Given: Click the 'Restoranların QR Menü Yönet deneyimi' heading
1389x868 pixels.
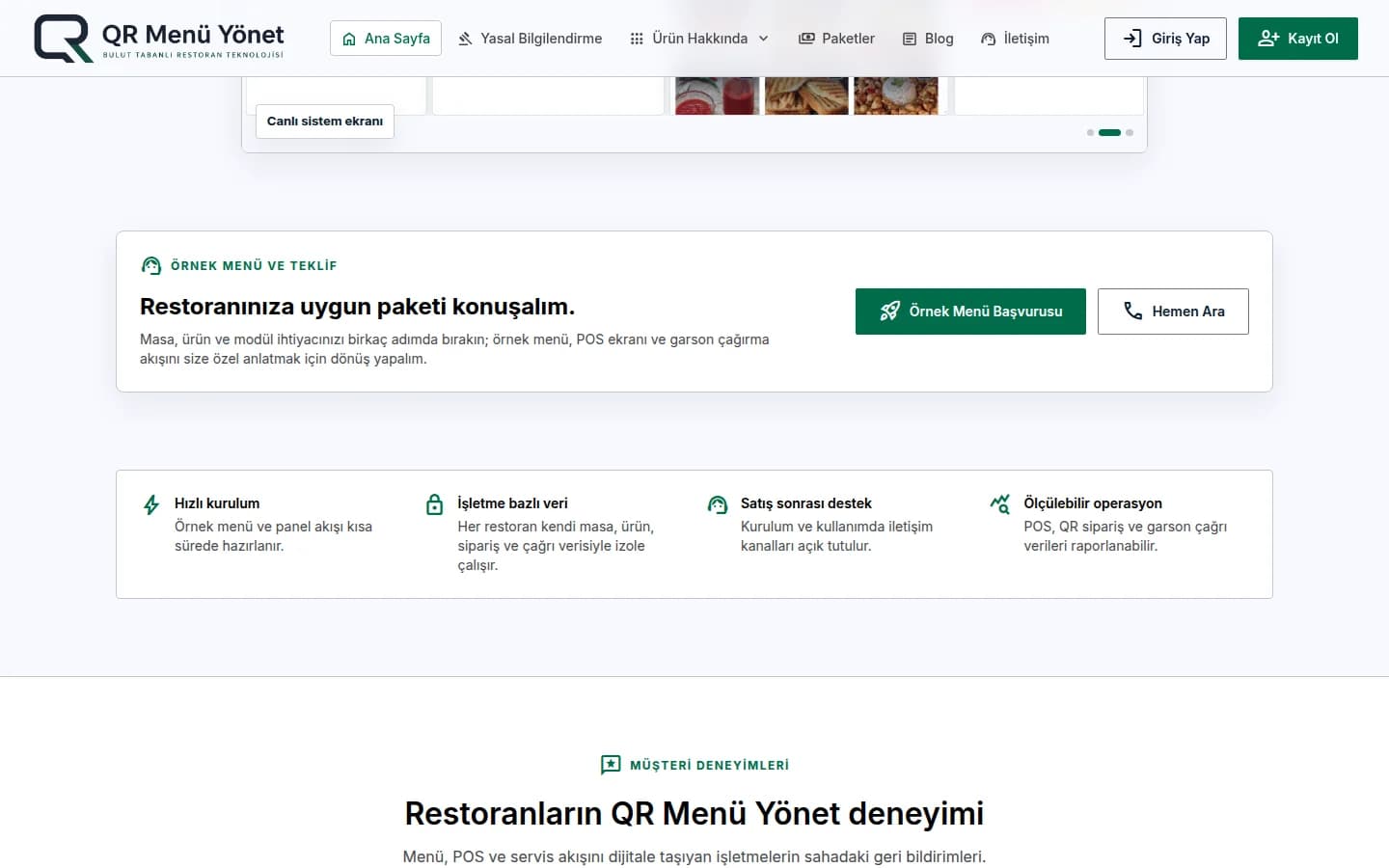Looking at the screenshot, I should pyautogui.click(x=694, y=813).
